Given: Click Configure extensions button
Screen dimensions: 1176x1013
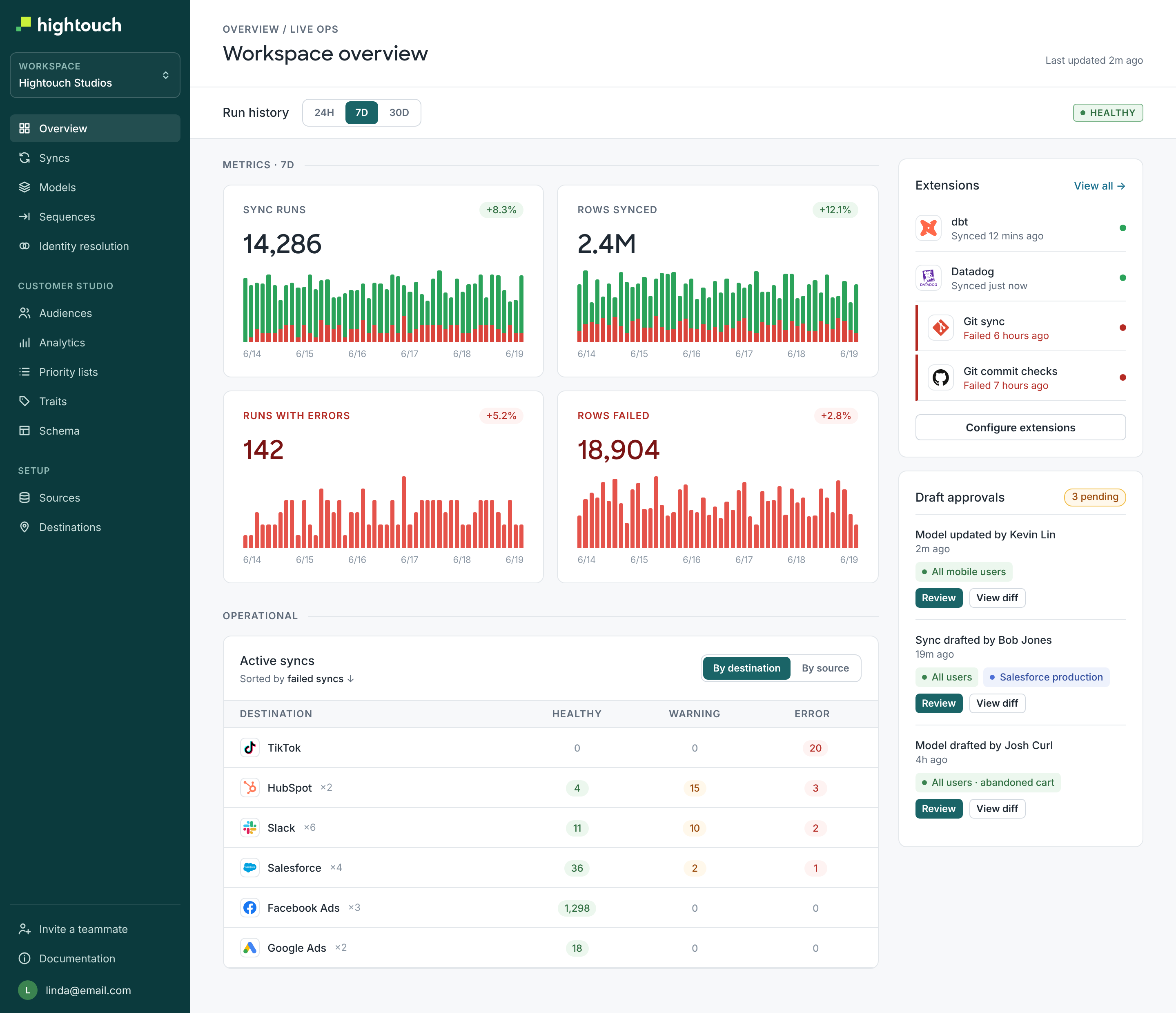Looking at the screenshot, I should click(x=1020, y=428).
